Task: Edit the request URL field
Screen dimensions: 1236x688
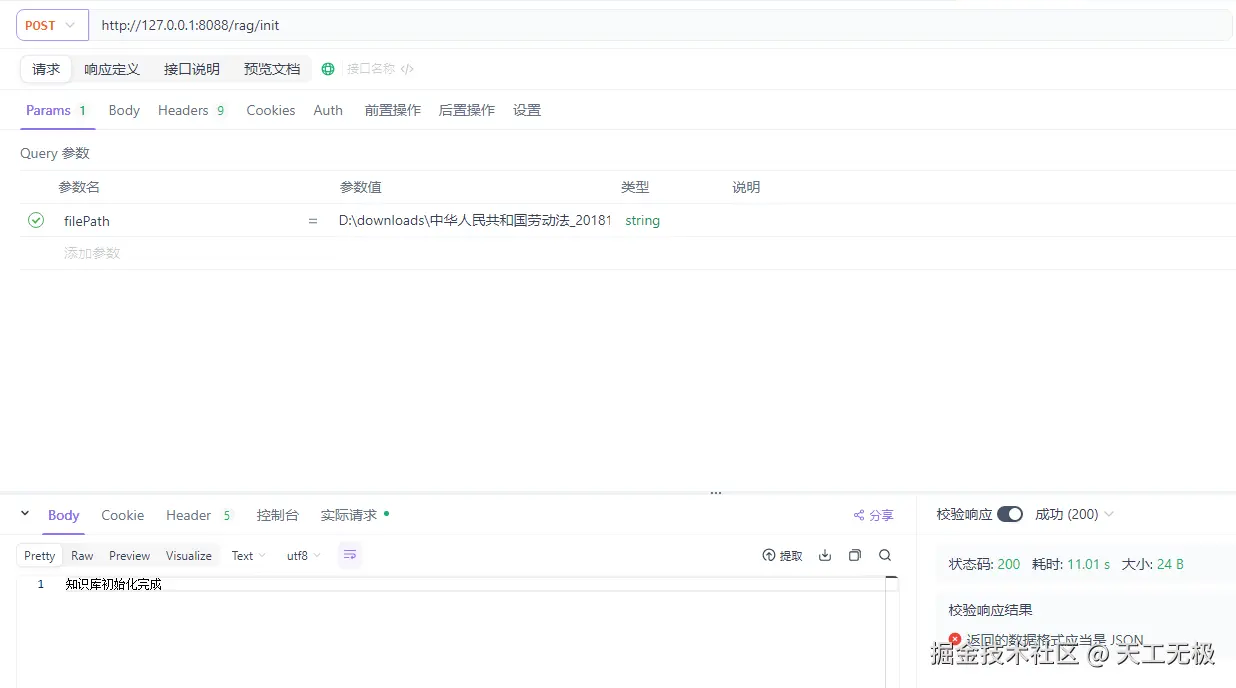Action: [x=660, y=25]
